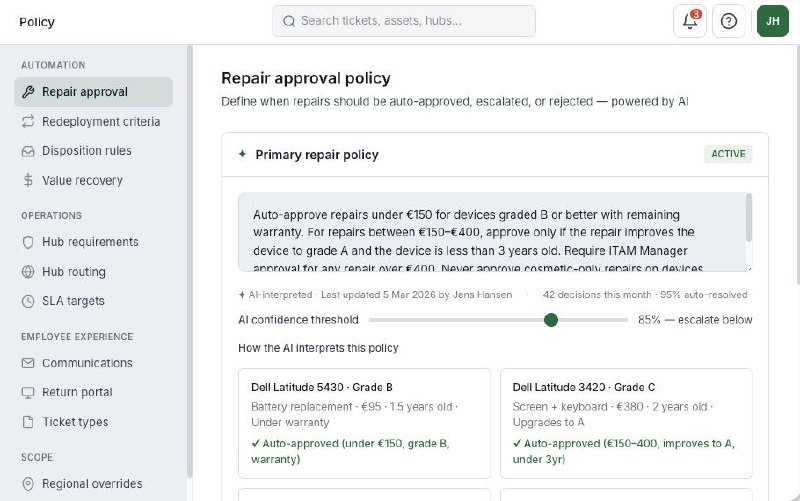
Task: Click the help question mark icon
Action: coord(729,21)
